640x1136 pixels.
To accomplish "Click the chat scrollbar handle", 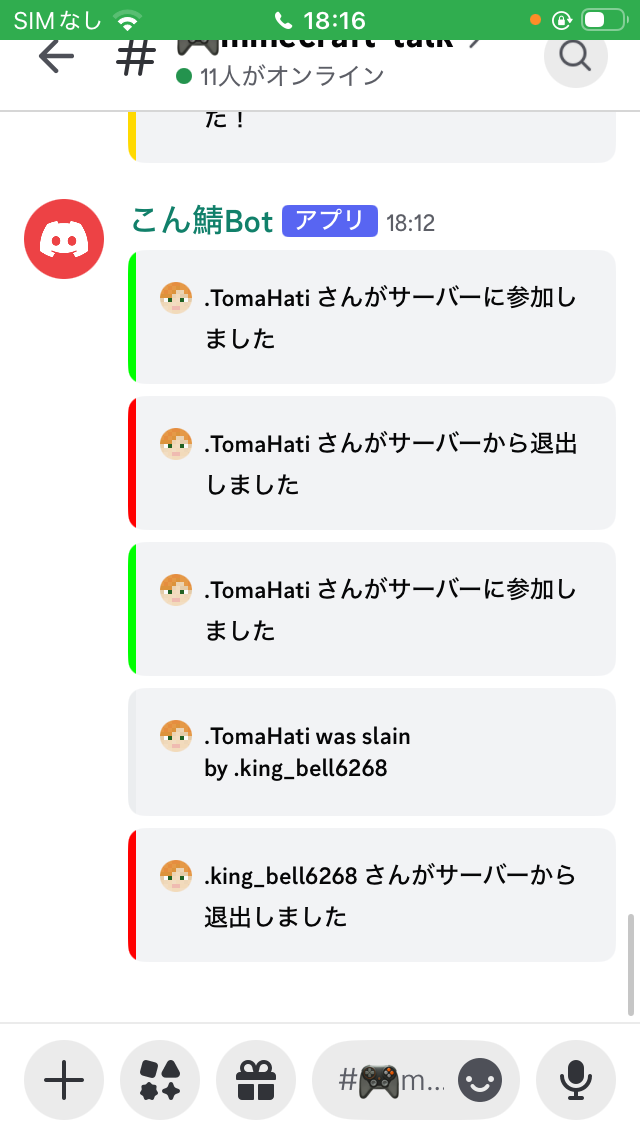I will (x=630, y=965).
